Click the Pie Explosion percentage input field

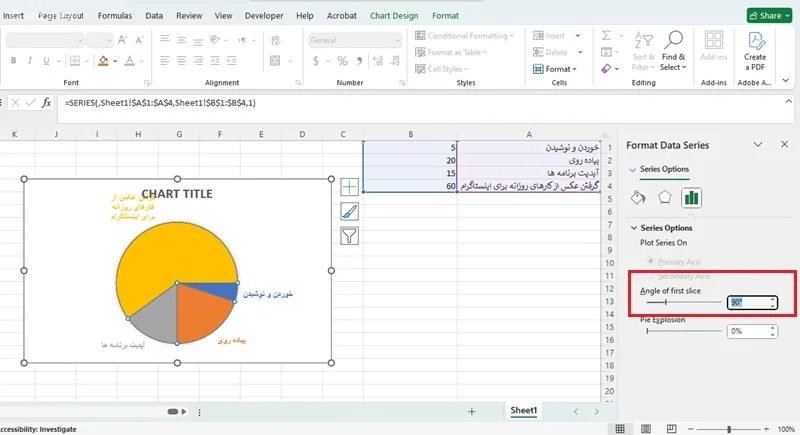click(742, 330)
